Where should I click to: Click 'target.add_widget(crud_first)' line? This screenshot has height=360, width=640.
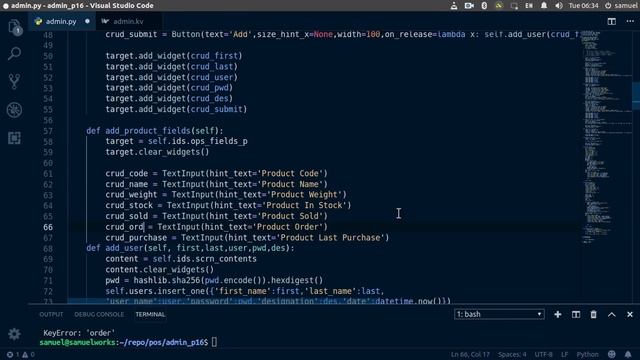coord(174,56)
